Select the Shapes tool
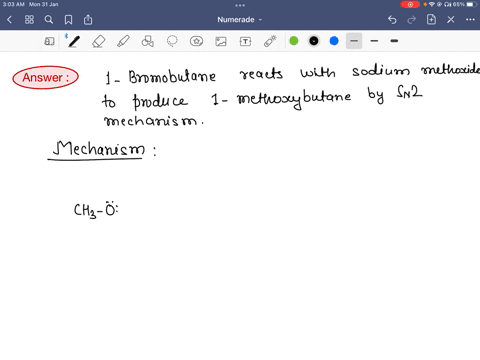This screenshot has height=360, width=480. [x=147, y=41]
